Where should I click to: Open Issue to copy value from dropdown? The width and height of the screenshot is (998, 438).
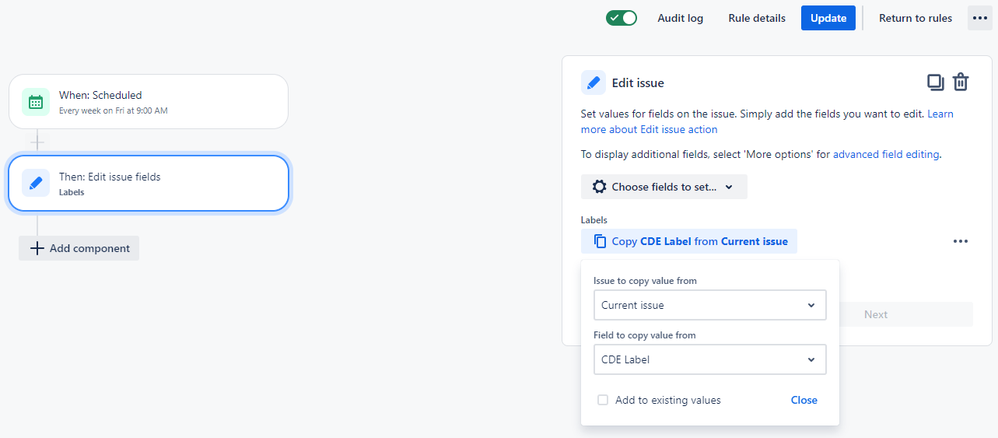(710, 305)
